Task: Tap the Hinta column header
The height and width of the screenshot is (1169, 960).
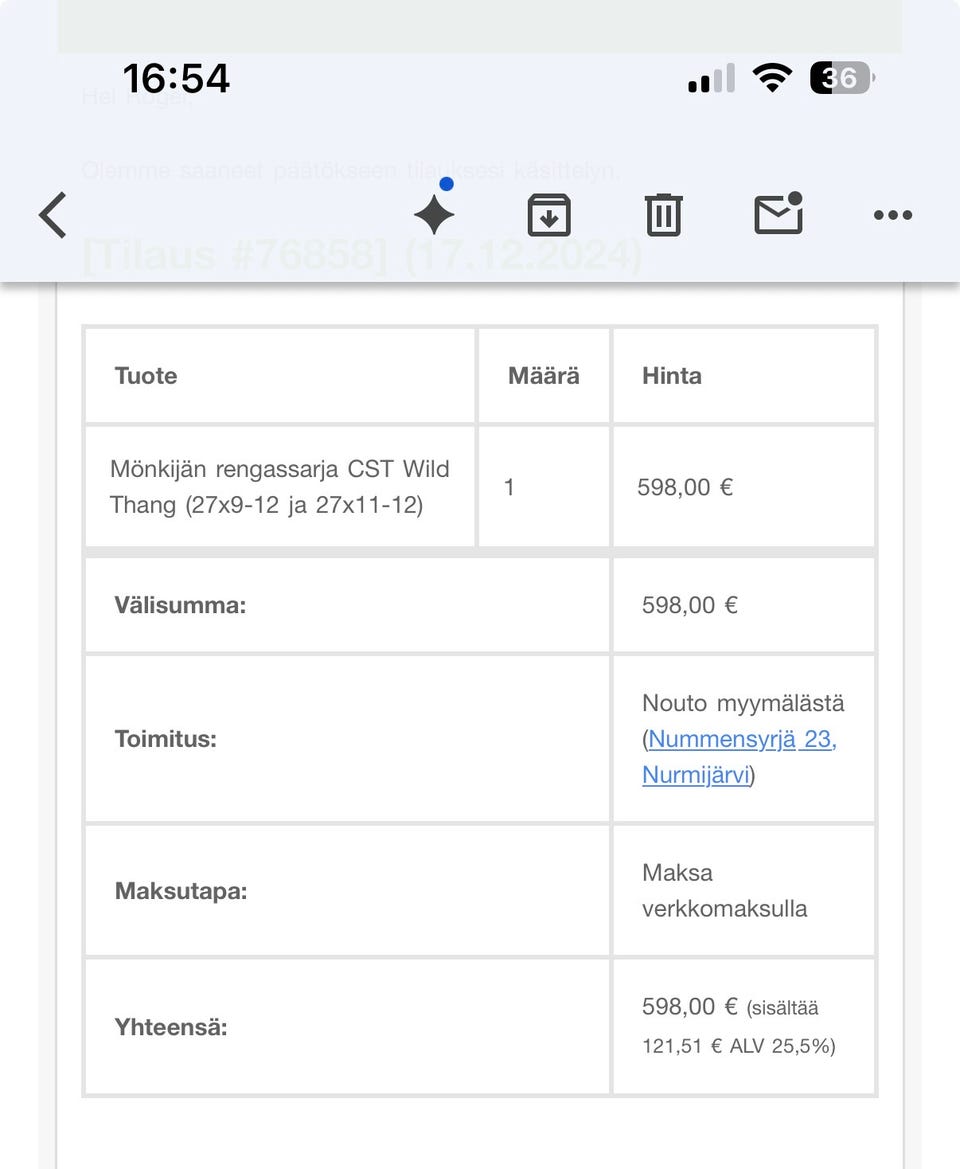Action: [x=672, y=376]
